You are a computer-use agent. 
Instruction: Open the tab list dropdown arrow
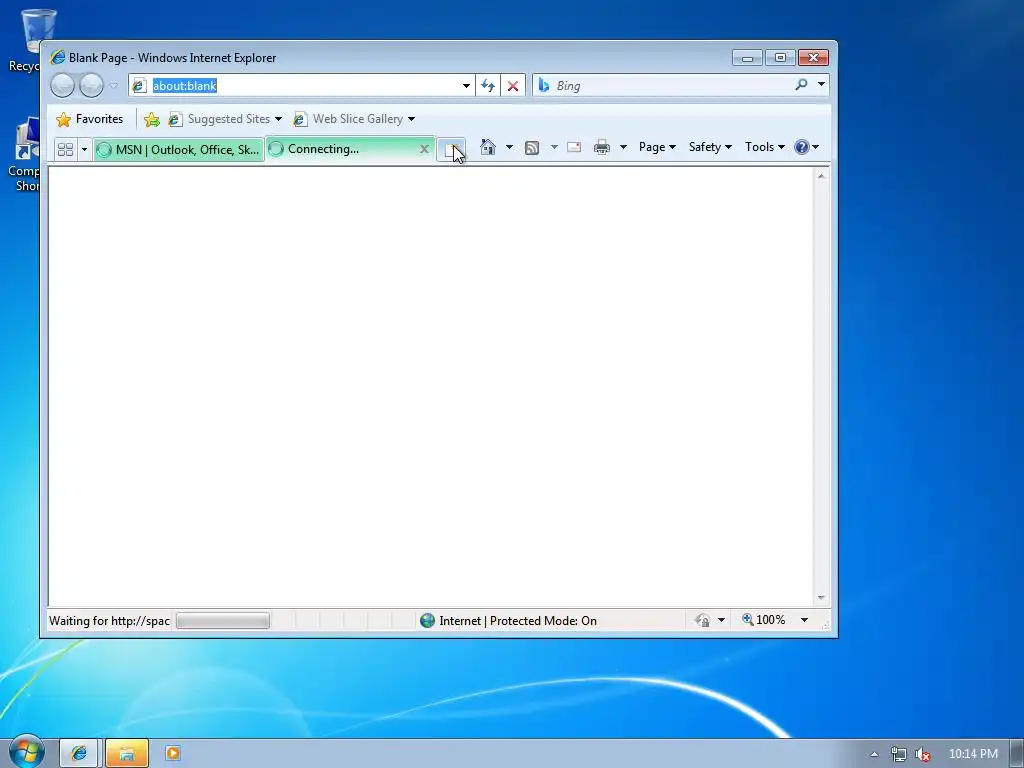(84, 150)
